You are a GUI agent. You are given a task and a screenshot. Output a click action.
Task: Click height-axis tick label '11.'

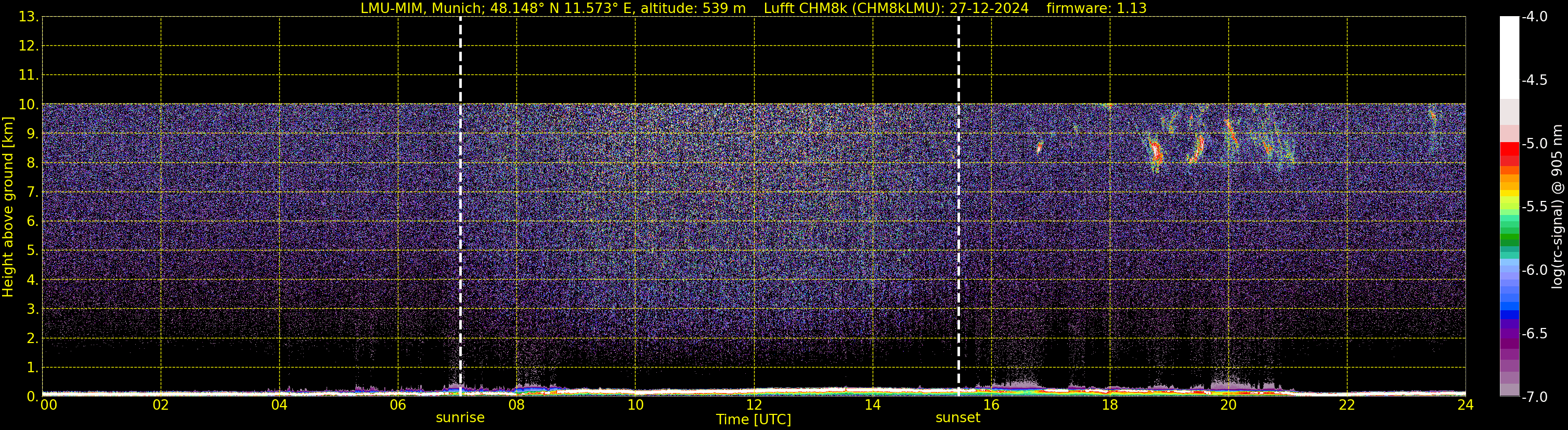point(28,75)
